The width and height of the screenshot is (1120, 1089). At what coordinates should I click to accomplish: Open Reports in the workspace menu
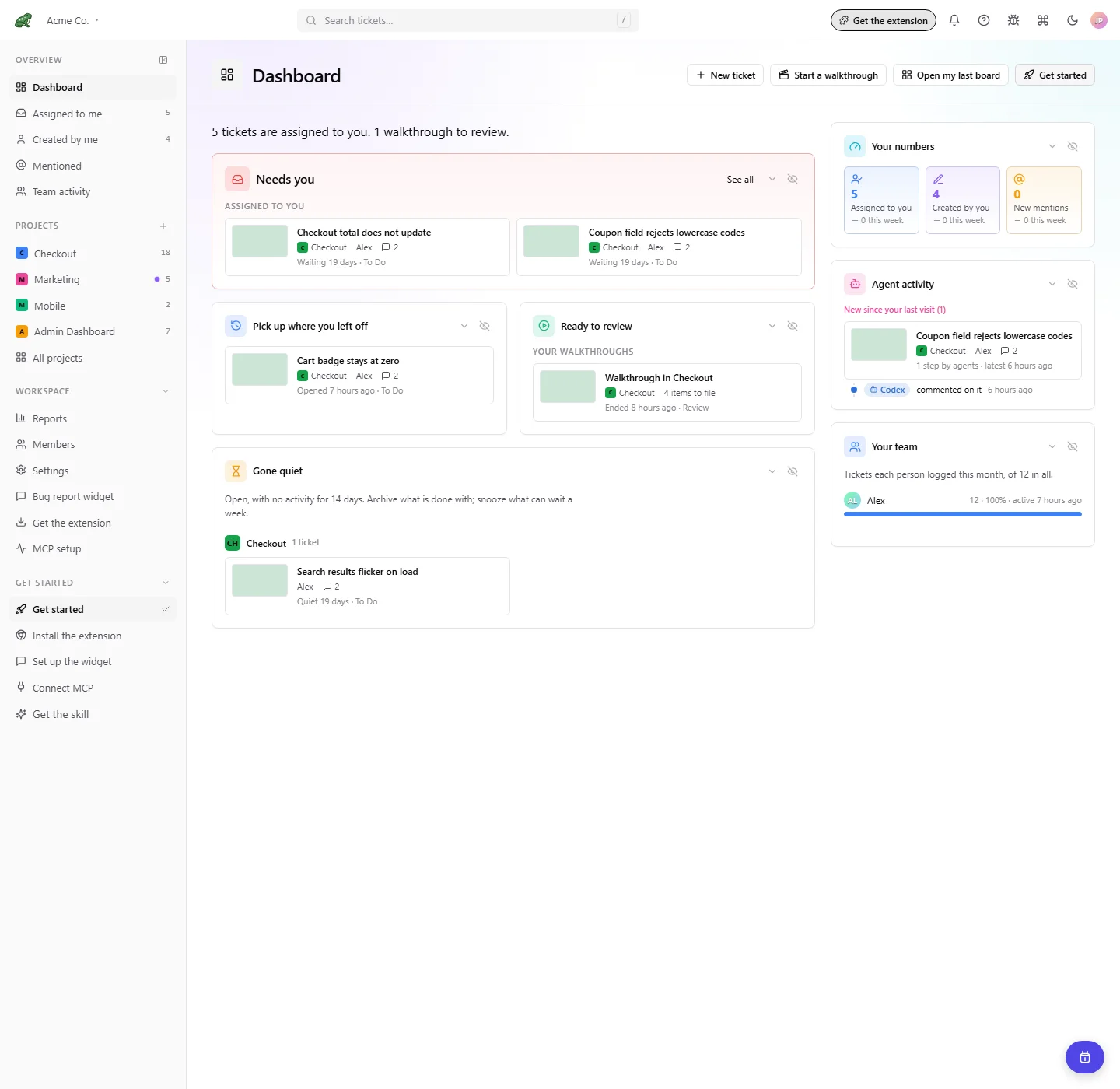click(93, 418)
